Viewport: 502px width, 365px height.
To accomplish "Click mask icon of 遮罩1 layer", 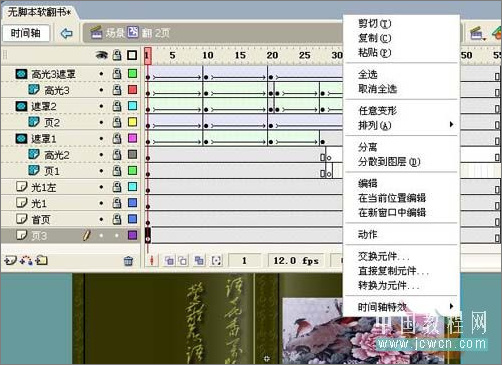I will 21,138.
